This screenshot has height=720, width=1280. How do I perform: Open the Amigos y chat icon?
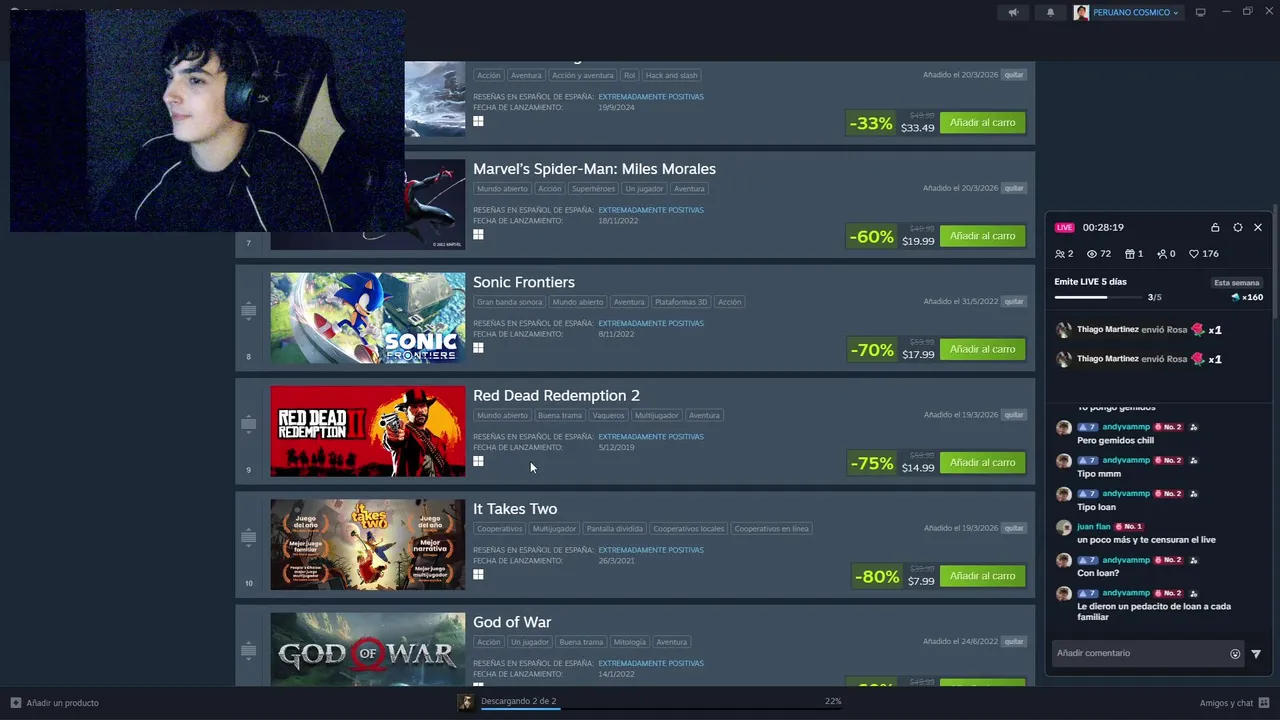point(1264,702)
